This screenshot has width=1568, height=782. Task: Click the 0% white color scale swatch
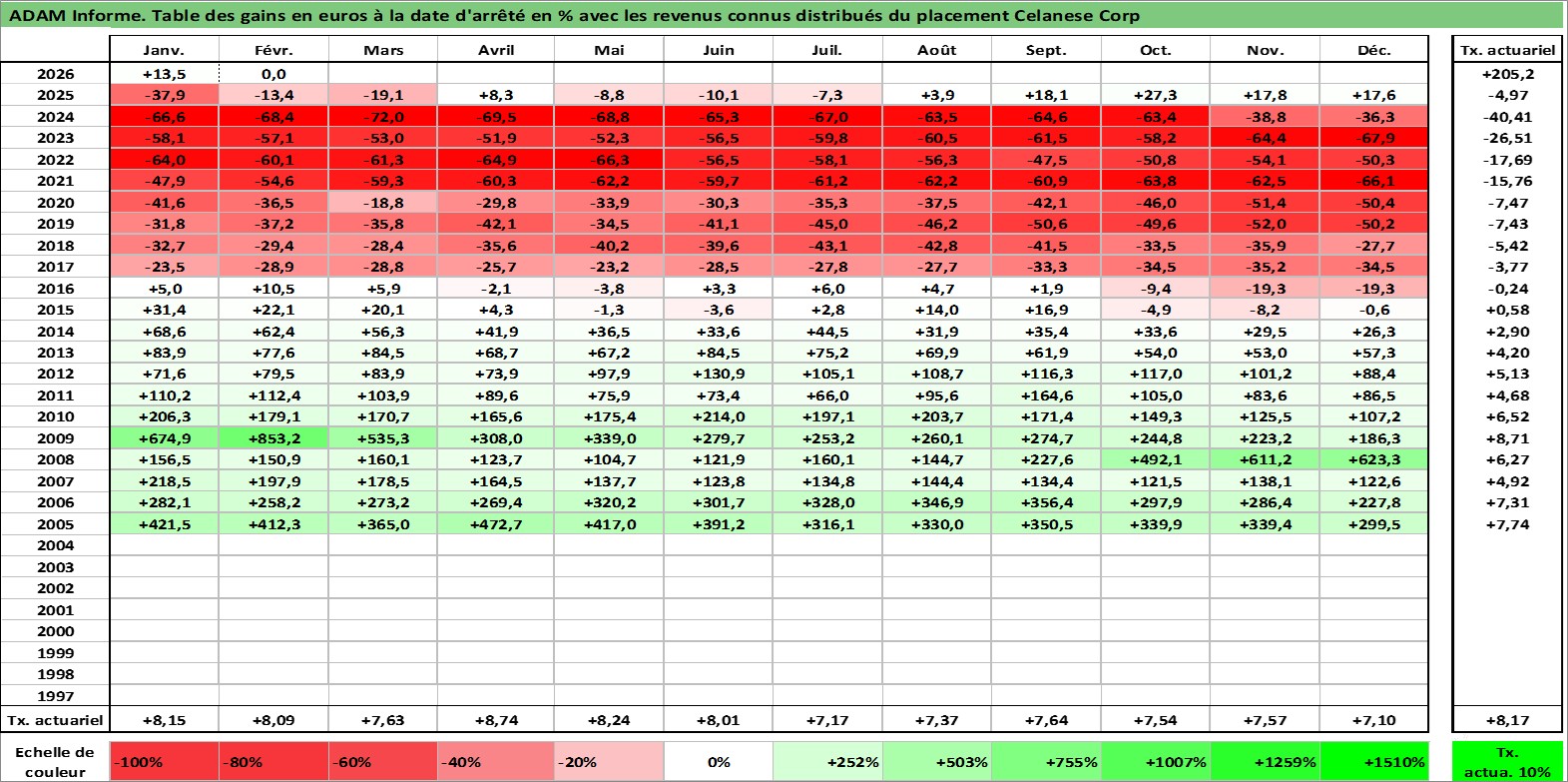point(718,762)
